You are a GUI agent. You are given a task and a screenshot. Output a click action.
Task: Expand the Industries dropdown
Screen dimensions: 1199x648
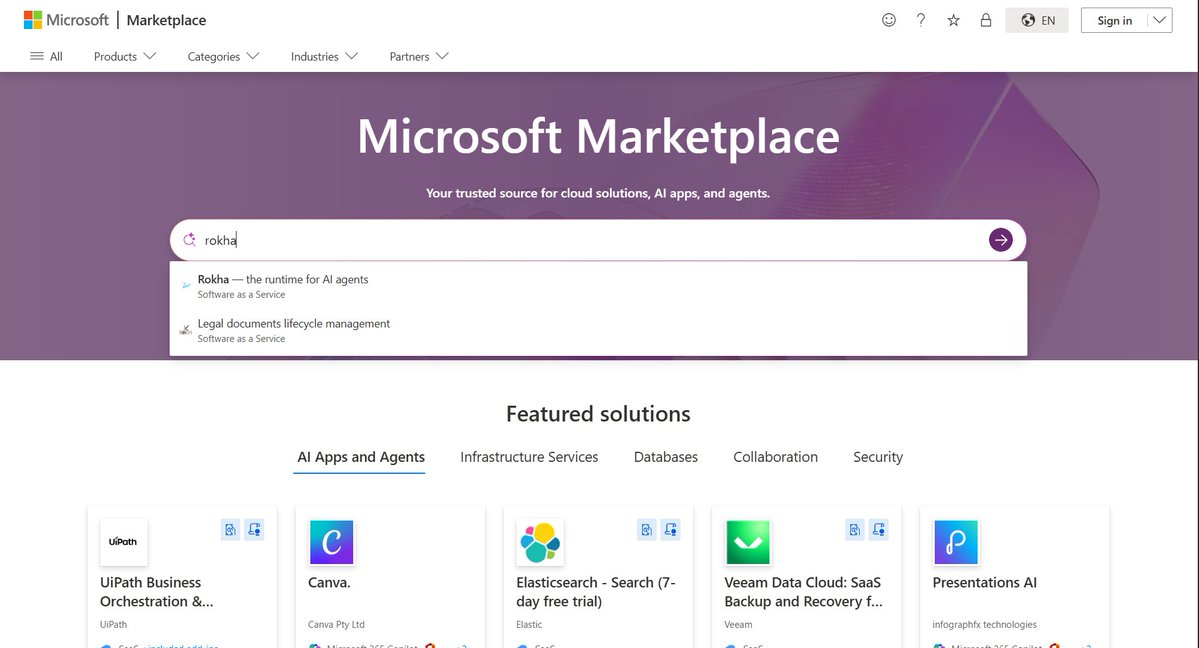pos(324,56)
